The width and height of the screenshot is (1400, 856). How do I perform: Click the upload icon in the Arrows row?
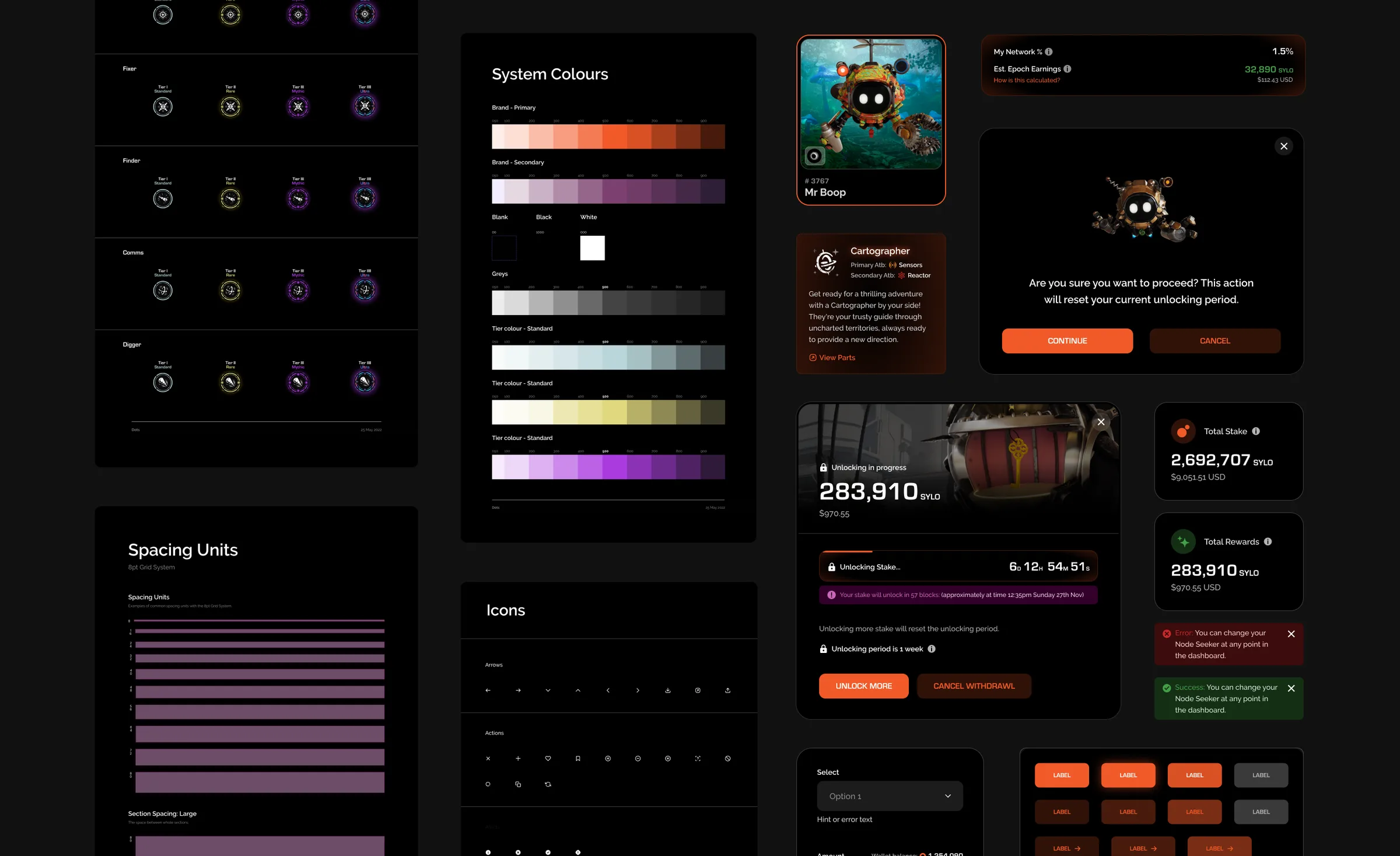click(727, 690)
